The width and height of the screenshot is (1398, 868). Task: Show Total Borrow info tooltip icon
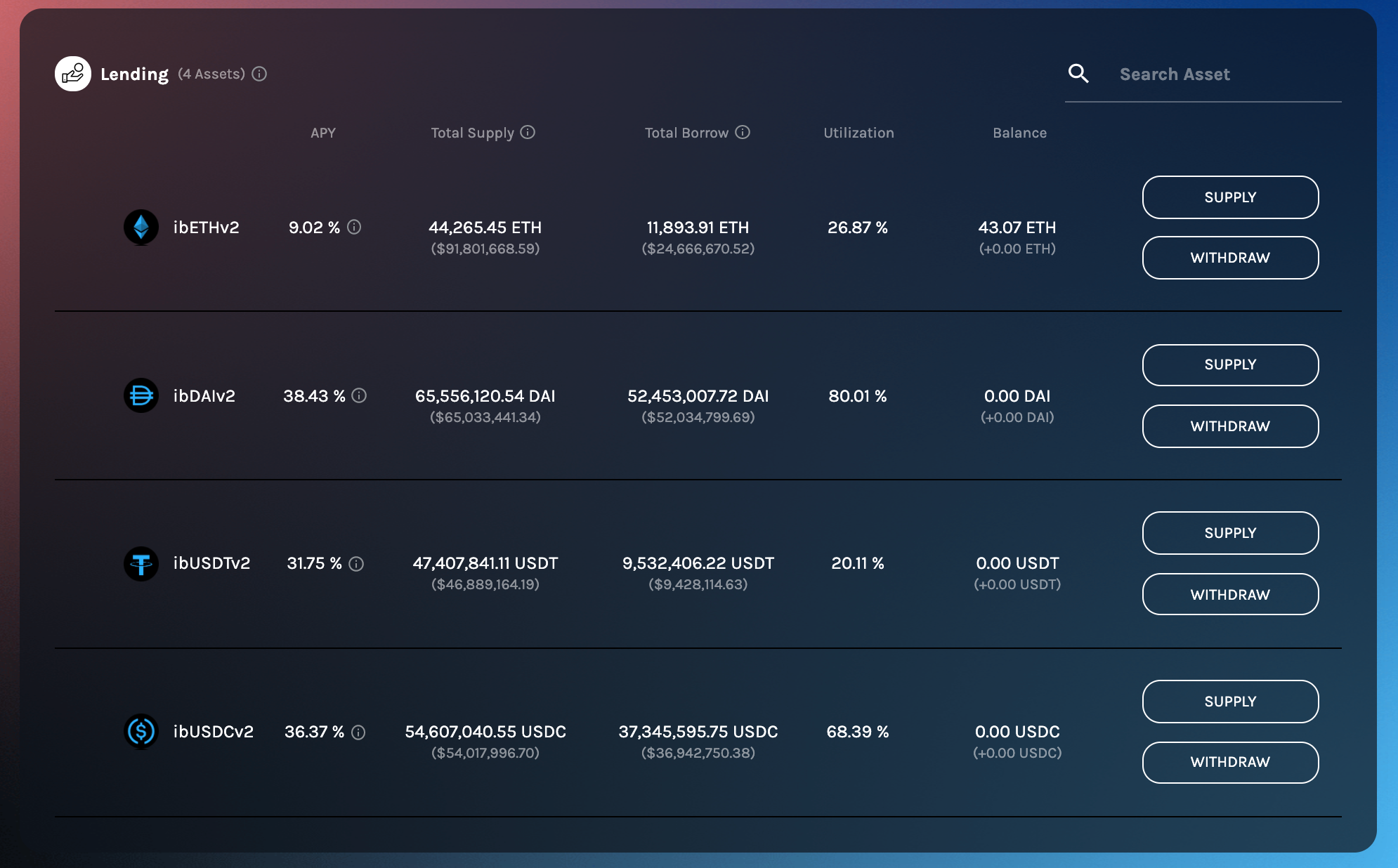click(x=743, y=132)
